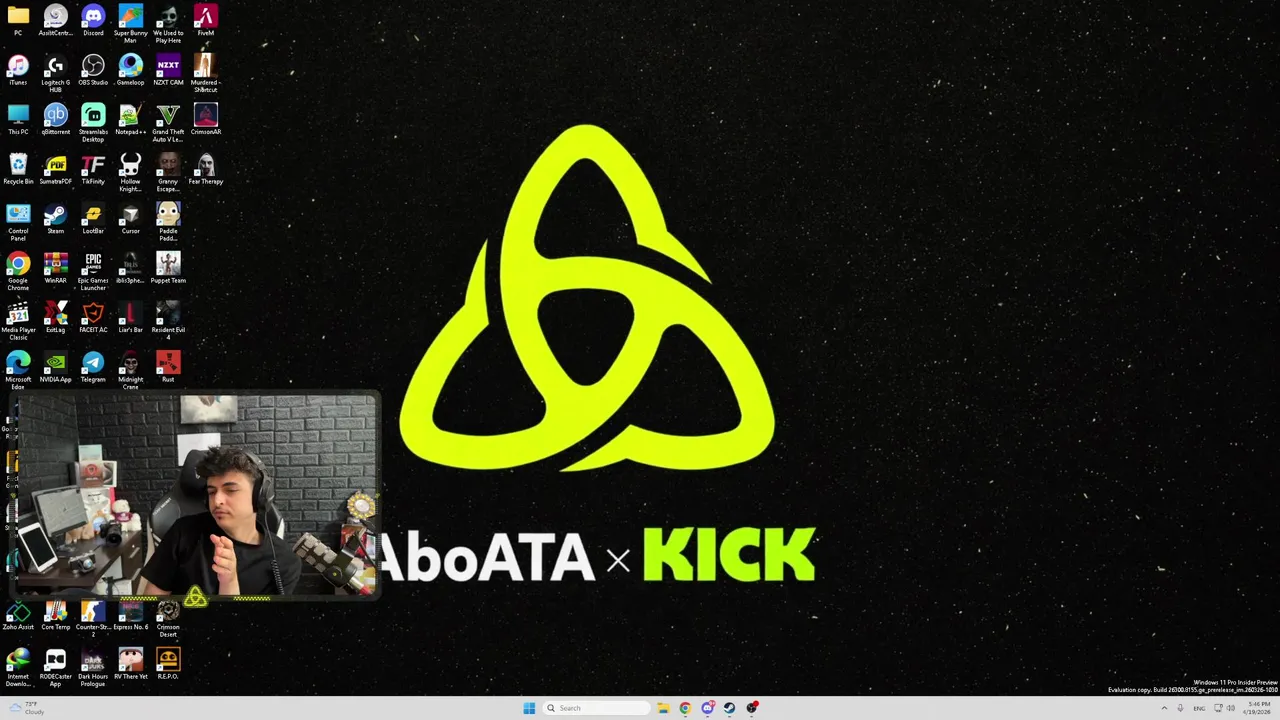Expand the hidden system tray icons
The width and height of the screenshot is (1280, 720).
(x=1164, y=708)
